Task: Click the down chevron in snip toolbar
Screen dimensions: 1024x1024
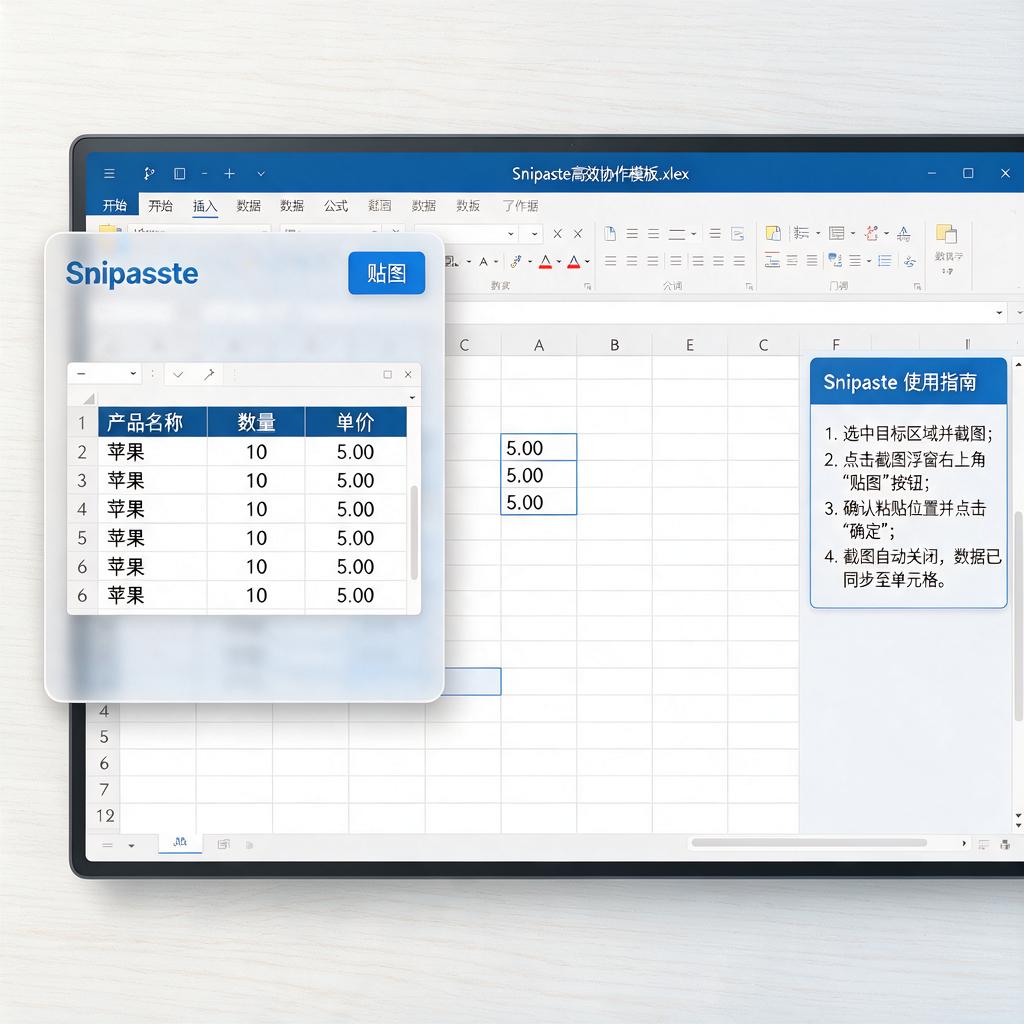Action: pyautogui.click(x=178, y=374)
